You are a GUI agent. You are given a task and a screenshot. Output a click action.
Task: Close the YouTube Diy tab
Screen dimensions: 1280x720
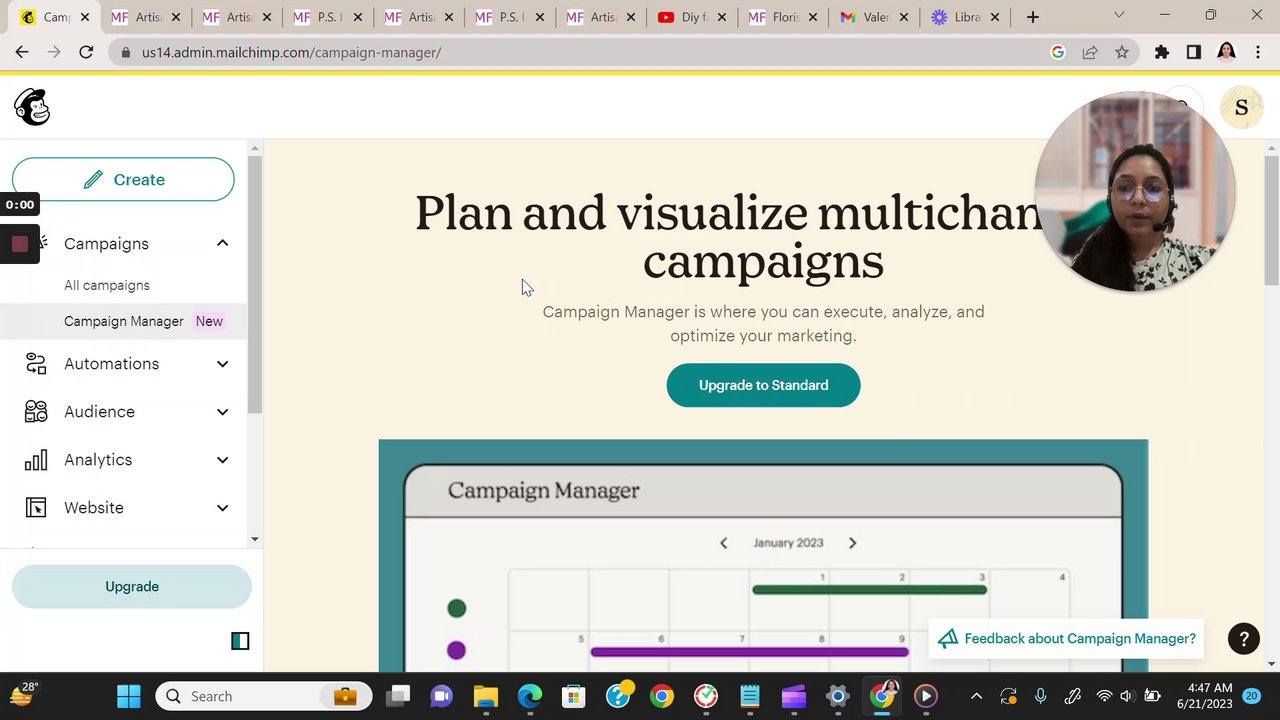pyautogui.click(x=722, y=17)
